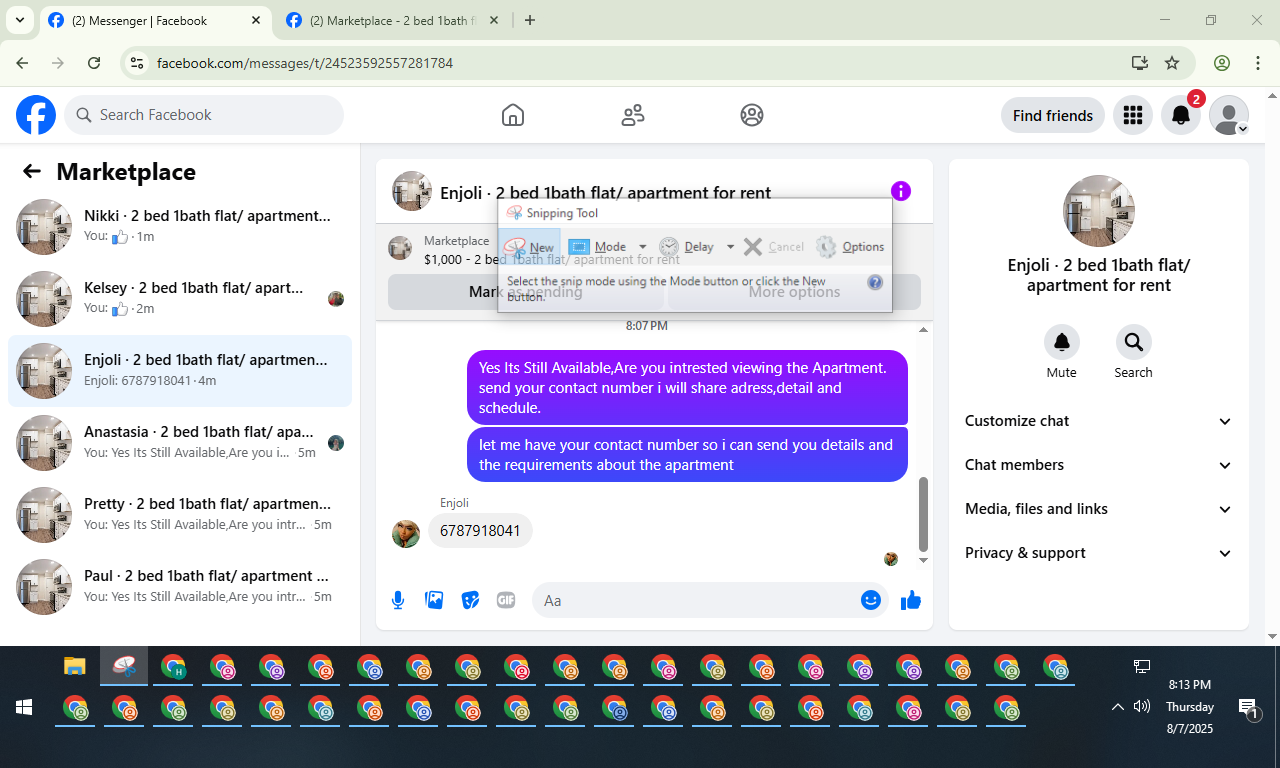This screenshot has height=768, width=1280.
Task: Send a thumbs-up like
Action: pos(910,600)
